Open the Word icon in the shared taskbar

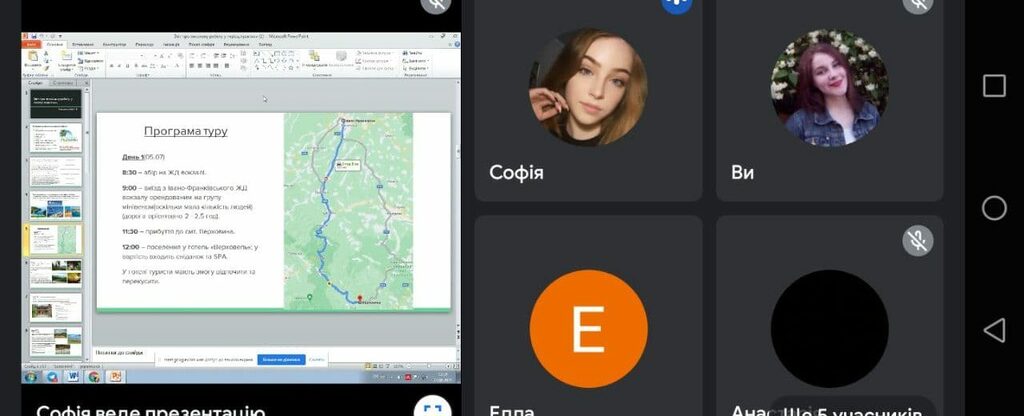pyautogui.click(x=73, y=377)
